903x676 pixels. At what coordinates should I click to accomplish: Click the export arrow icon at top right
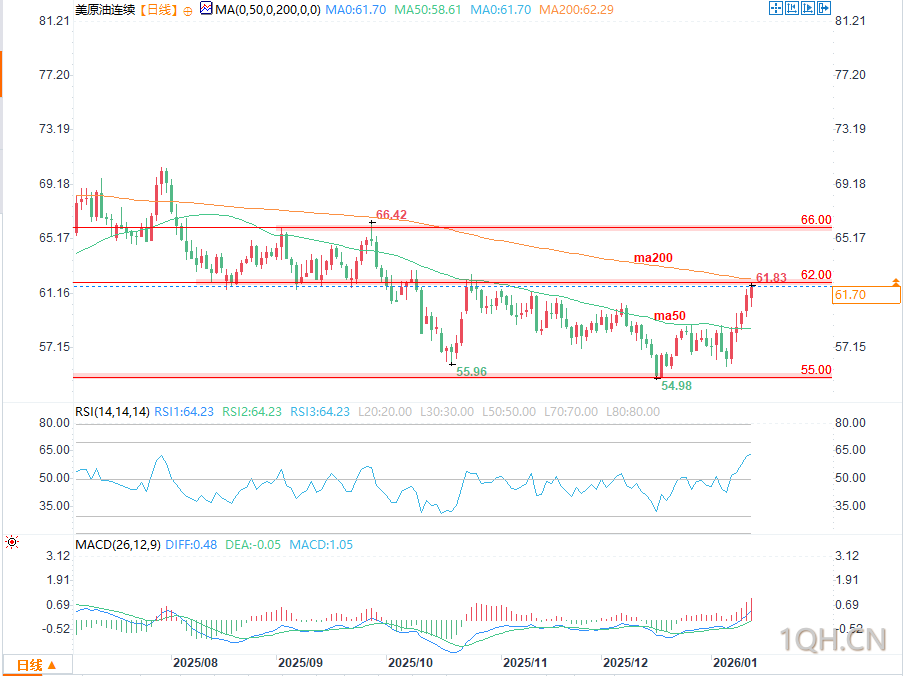click(x=824, y=8)
